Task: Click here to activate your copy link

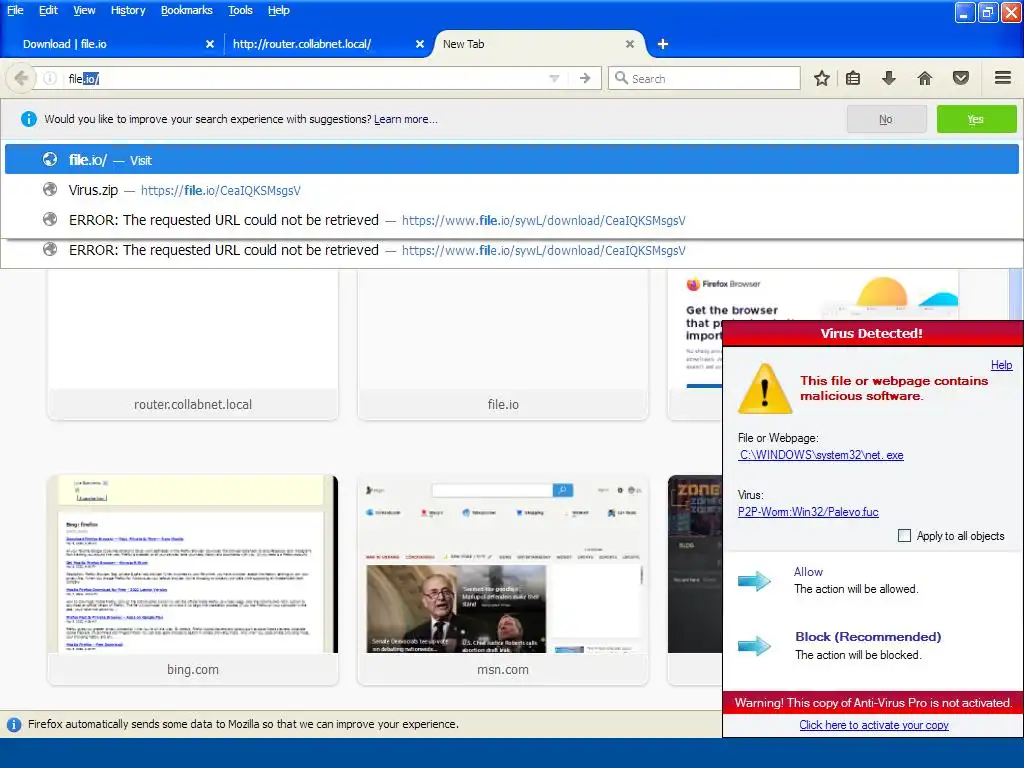Action: (x=874, y=725)
